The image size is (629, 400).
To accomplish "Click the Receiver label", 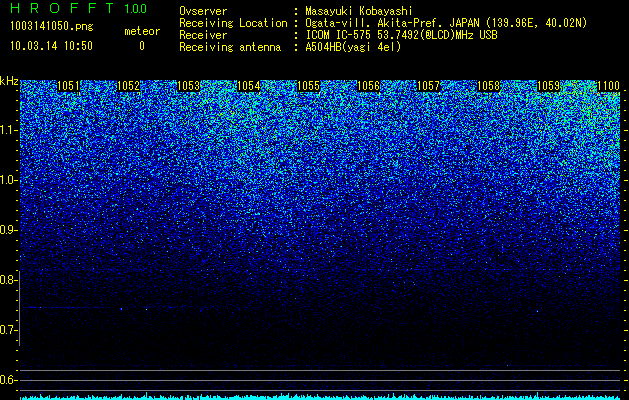I will pos(203,35).
